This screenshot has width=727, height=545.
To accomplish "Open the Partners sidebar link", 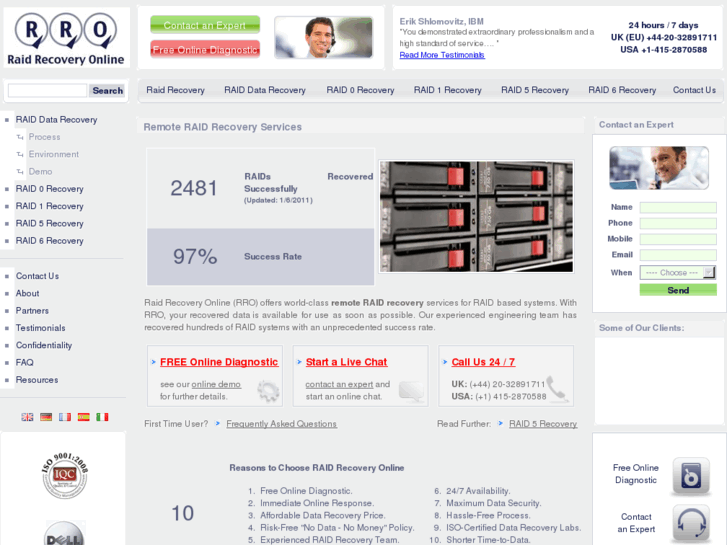I will (x=32, y=311).
